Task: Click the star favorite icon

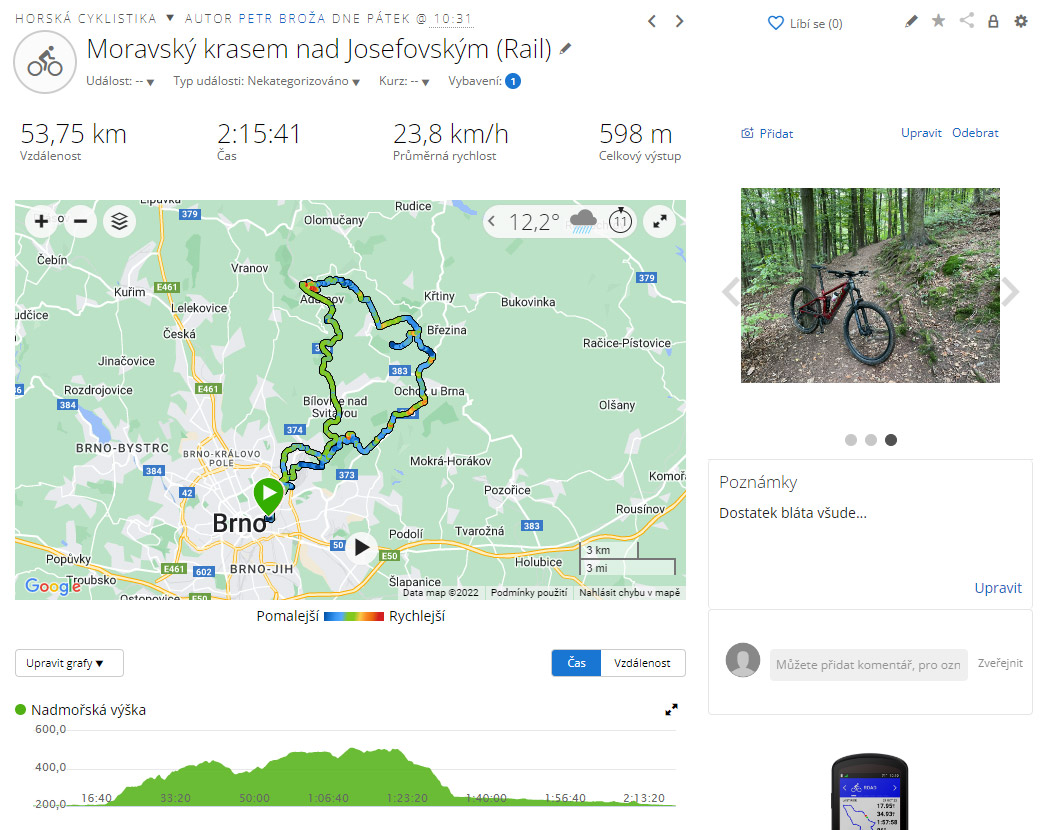Action: 938,21
